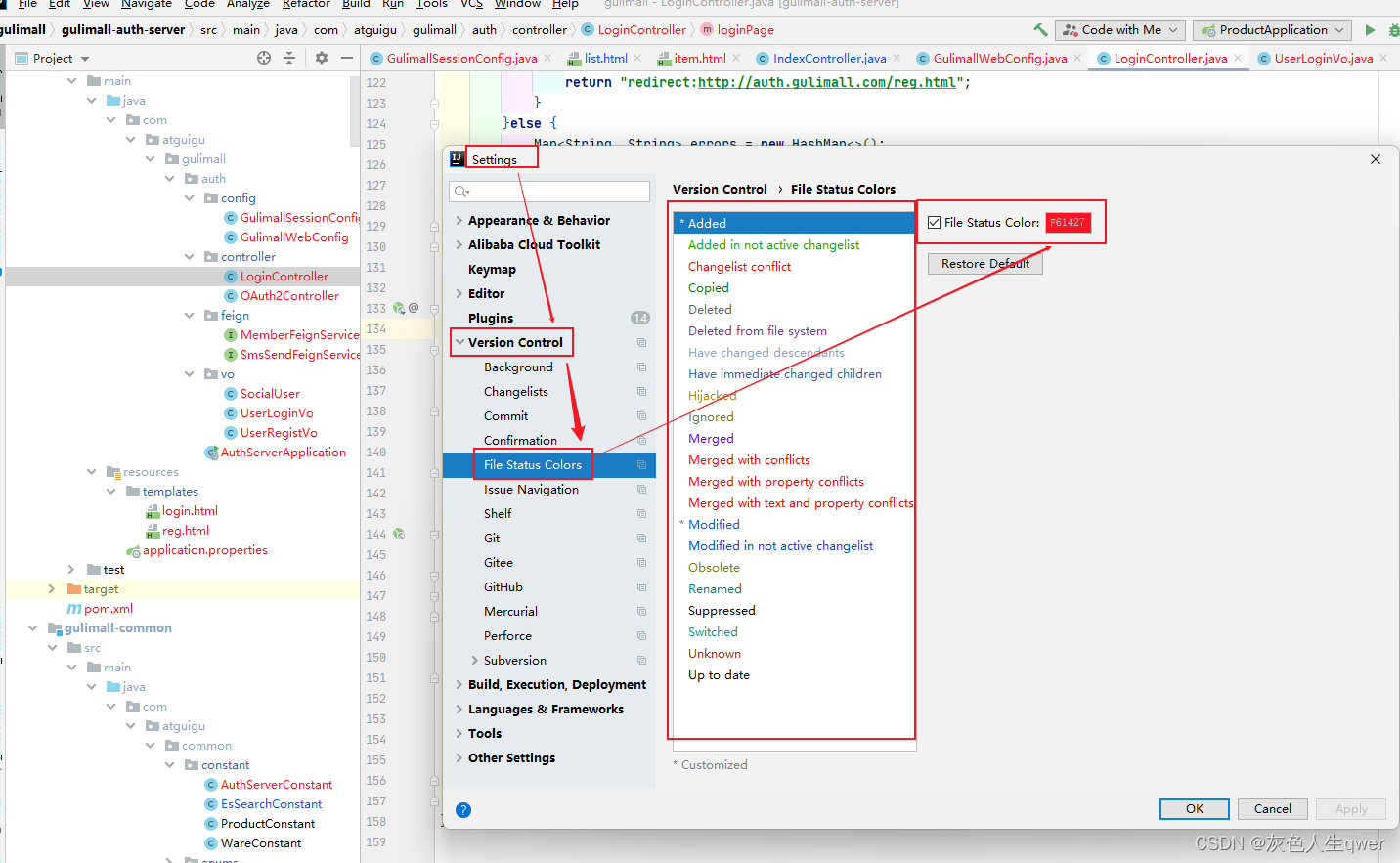
Task: Expand Build, Execution, Deployment group
Action: point(459,685)
